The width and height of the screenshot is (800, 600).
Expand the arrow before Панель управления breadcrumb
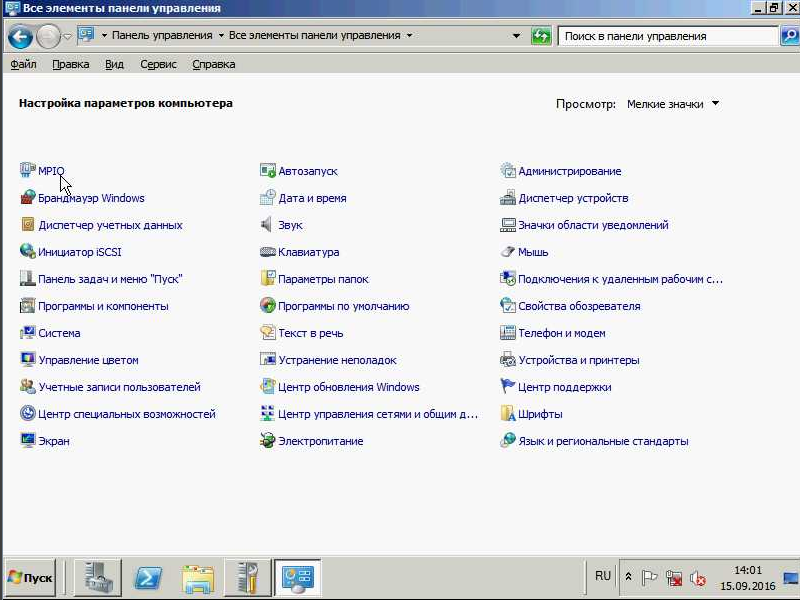pyautogui.click(x=104, y=35)
